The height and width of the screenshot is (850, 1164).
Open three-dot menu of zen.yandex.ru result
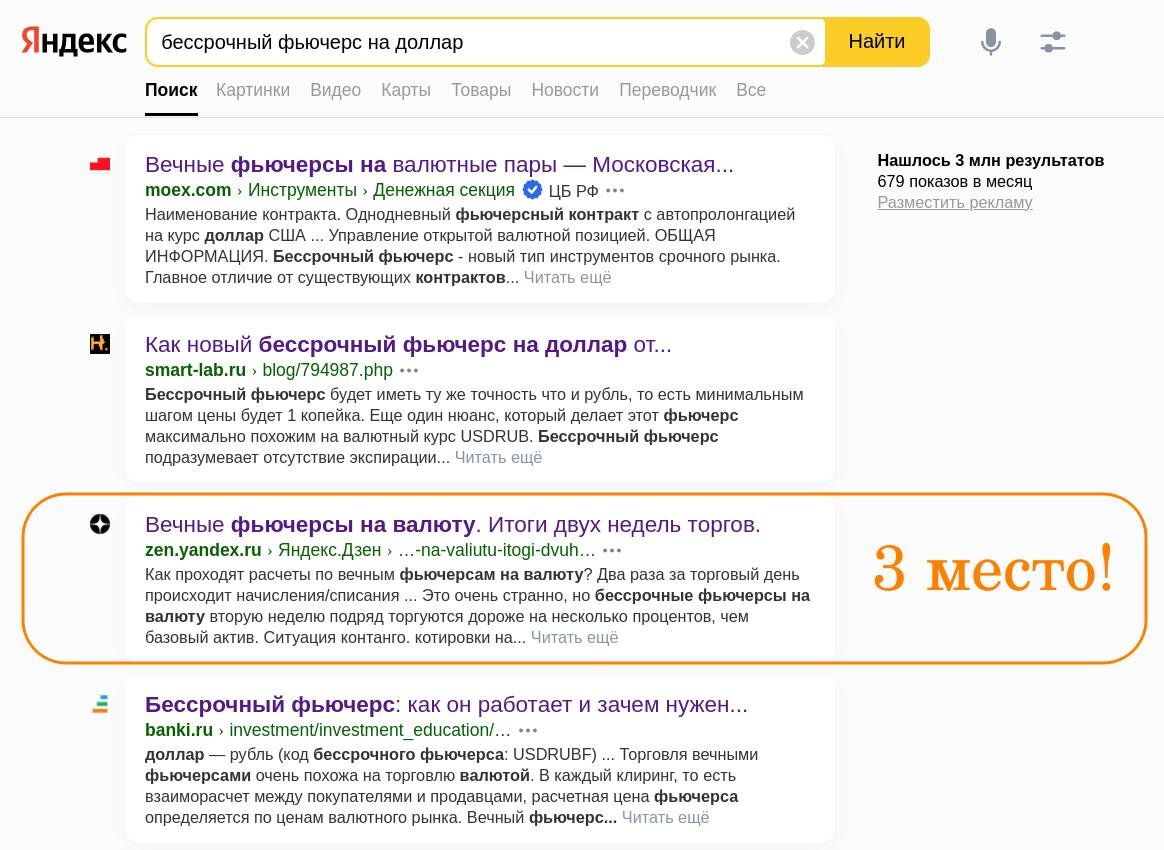612,551
